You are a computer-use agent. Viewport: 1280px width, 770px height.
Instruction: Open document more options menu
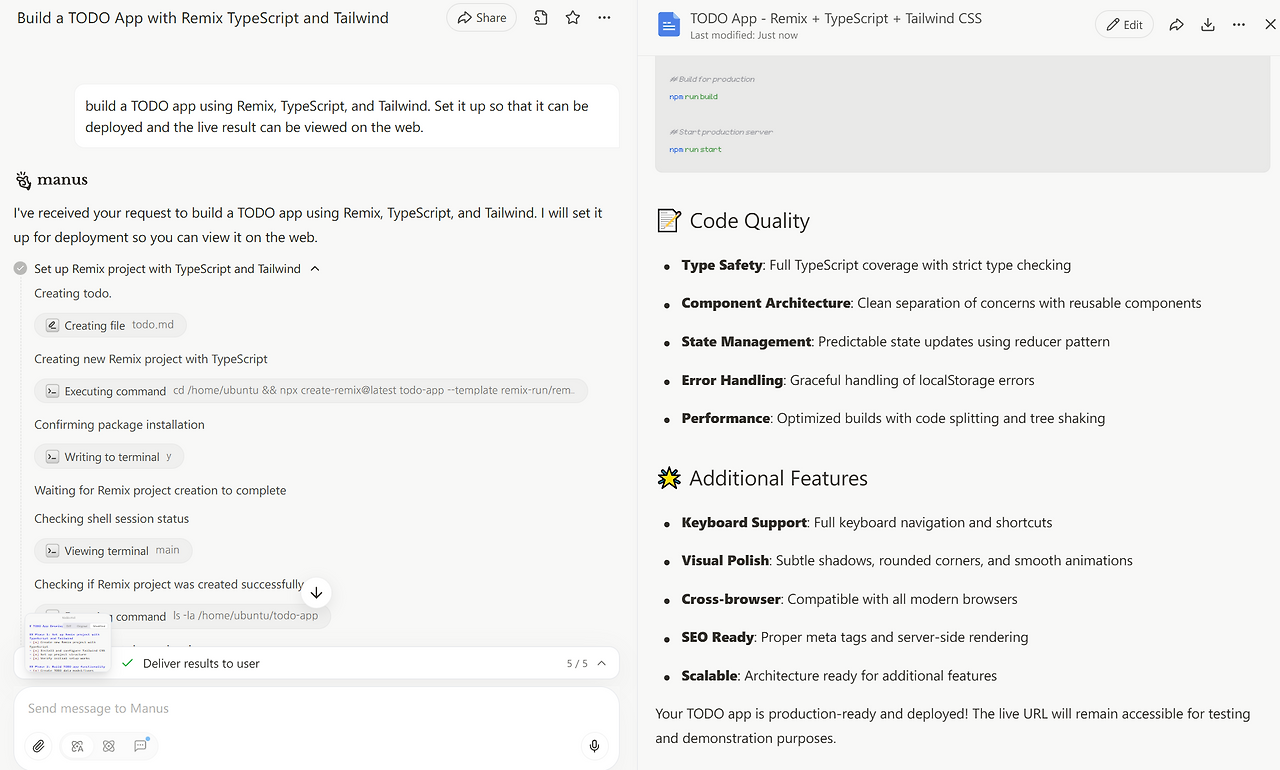[x=1239, y=25]
